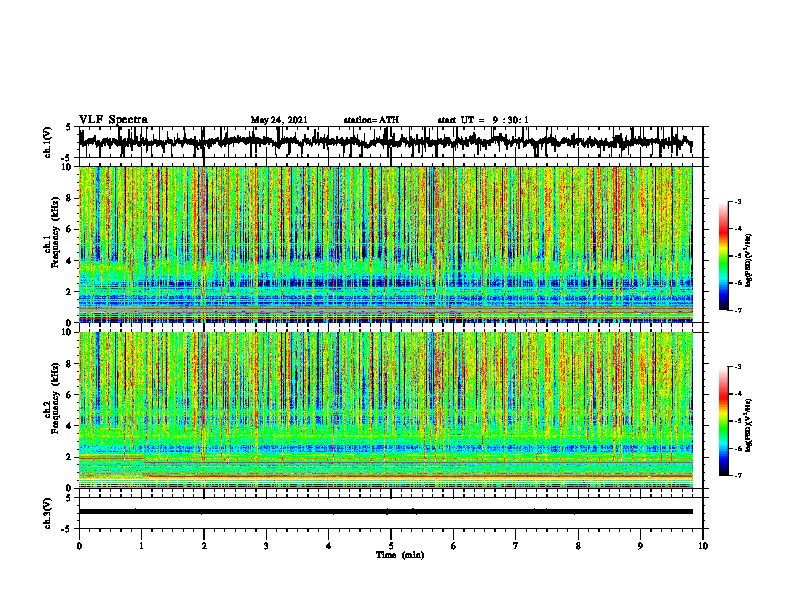The image size is (792, 612).
Task: Click time axis tick label '9'
Action: point(640,546)
